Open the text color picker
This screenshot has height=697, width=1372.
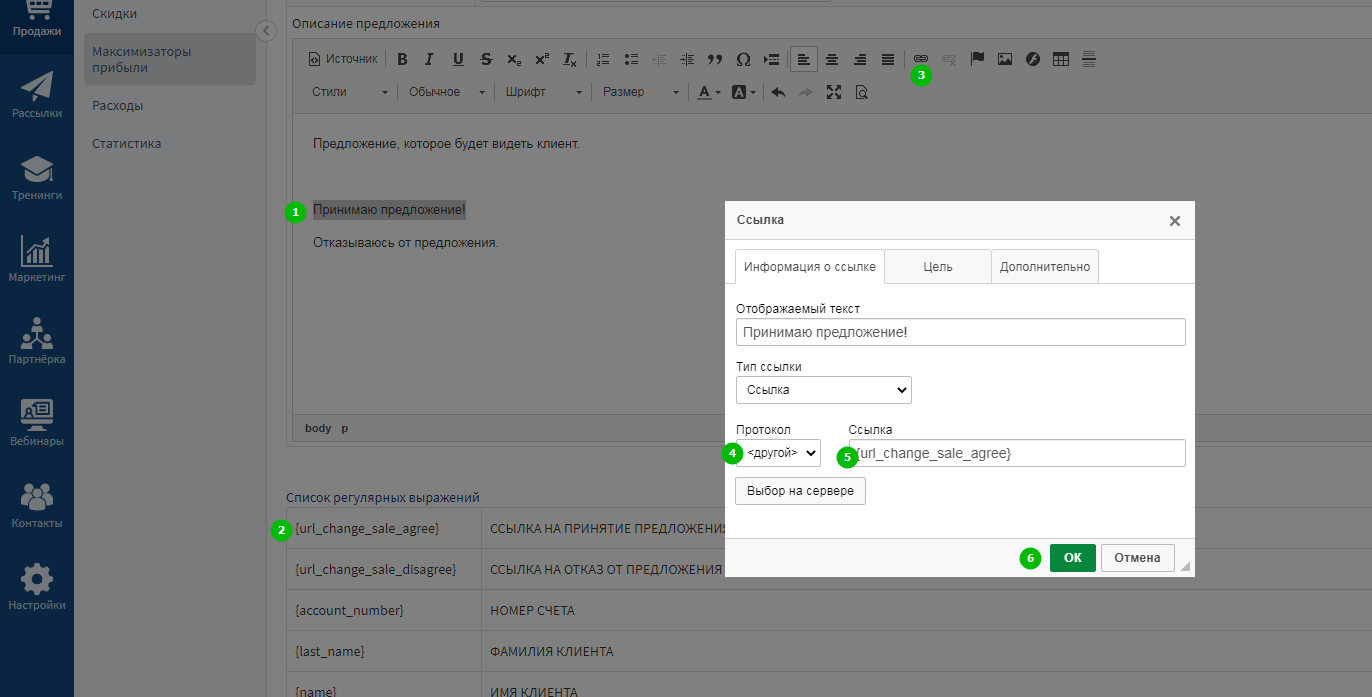[708, 92]
